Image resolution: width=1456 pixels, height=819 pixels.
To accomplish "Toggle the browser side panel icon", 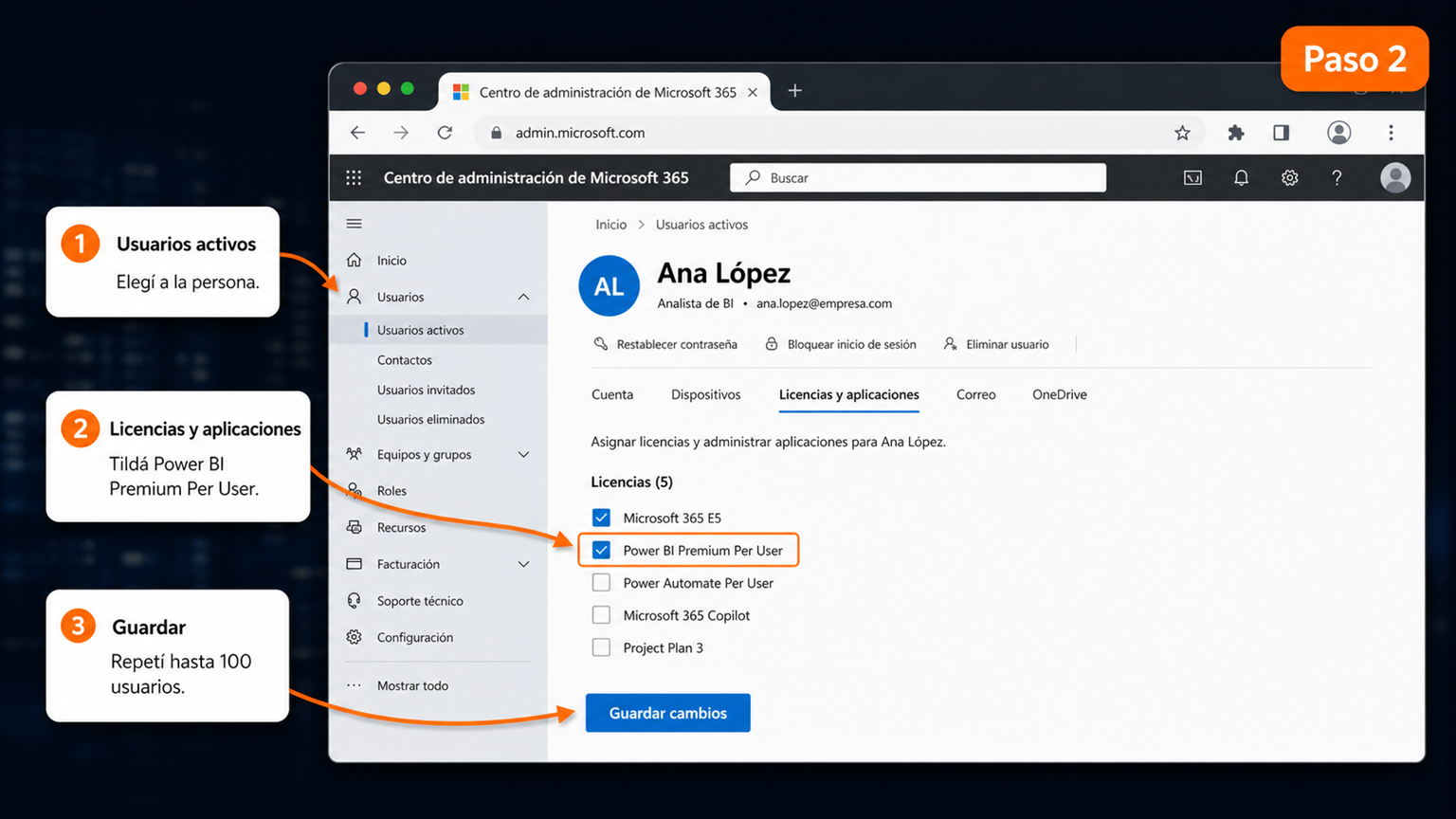I will click(1281, 133).
